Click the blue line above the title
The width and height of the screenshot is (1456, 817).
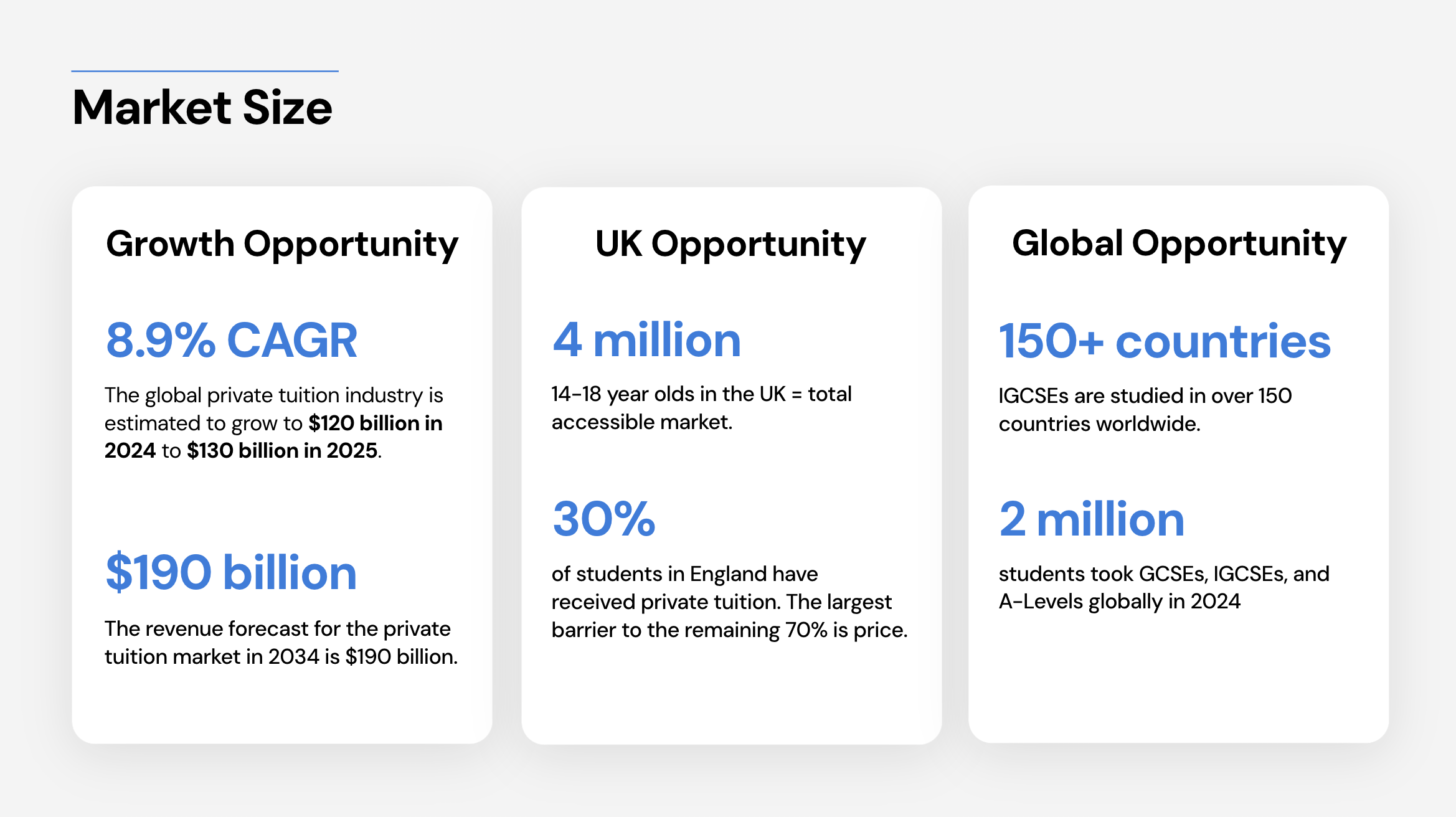(x=205, y=71)
